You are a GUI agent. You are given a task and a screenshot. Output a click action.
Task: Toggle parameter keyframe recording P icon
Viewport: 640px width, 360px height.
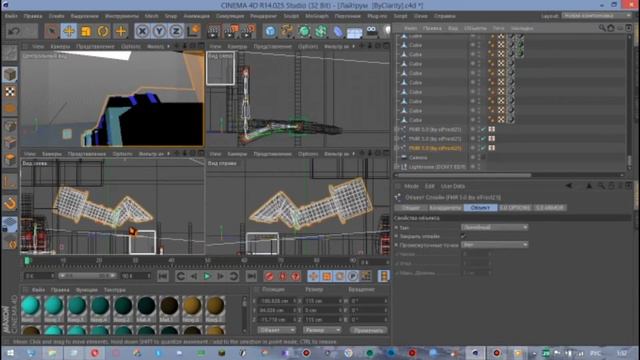coord(353,276)
